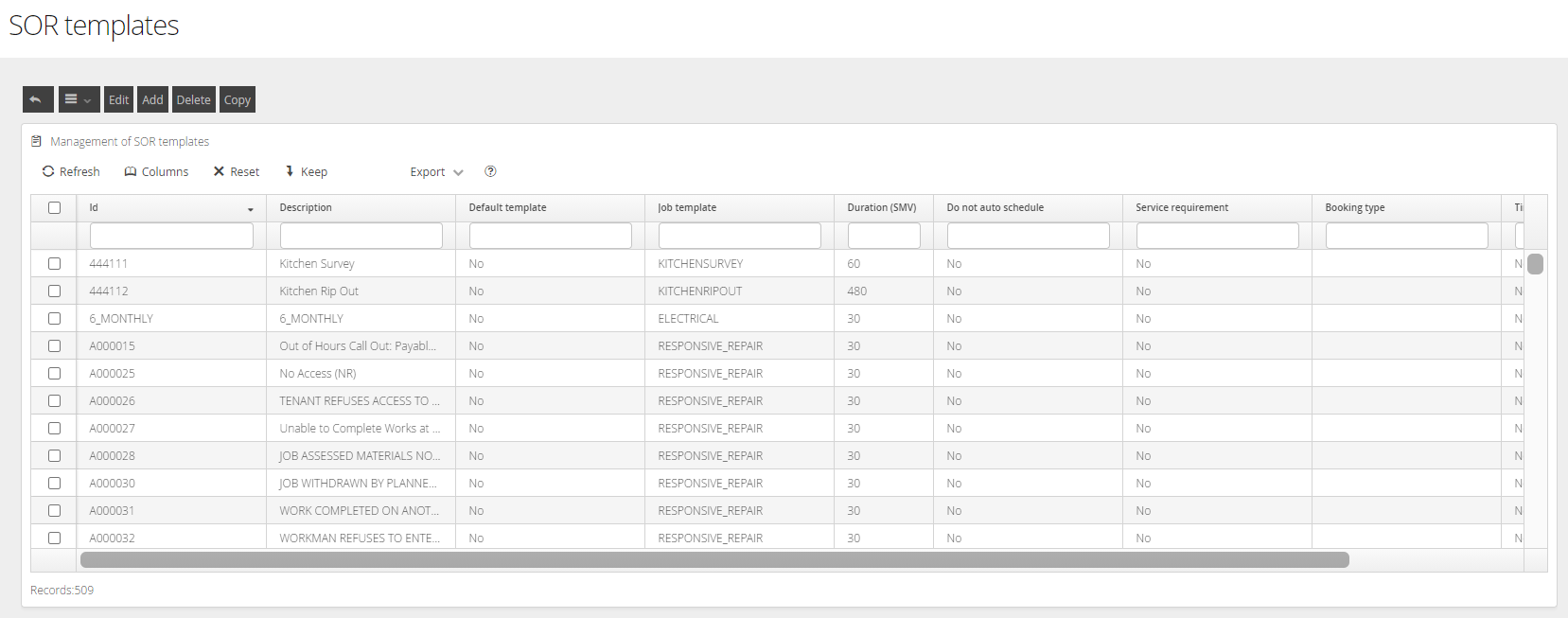Click the Delete button
Screen dimensions: 1568x618
(194, 99)
